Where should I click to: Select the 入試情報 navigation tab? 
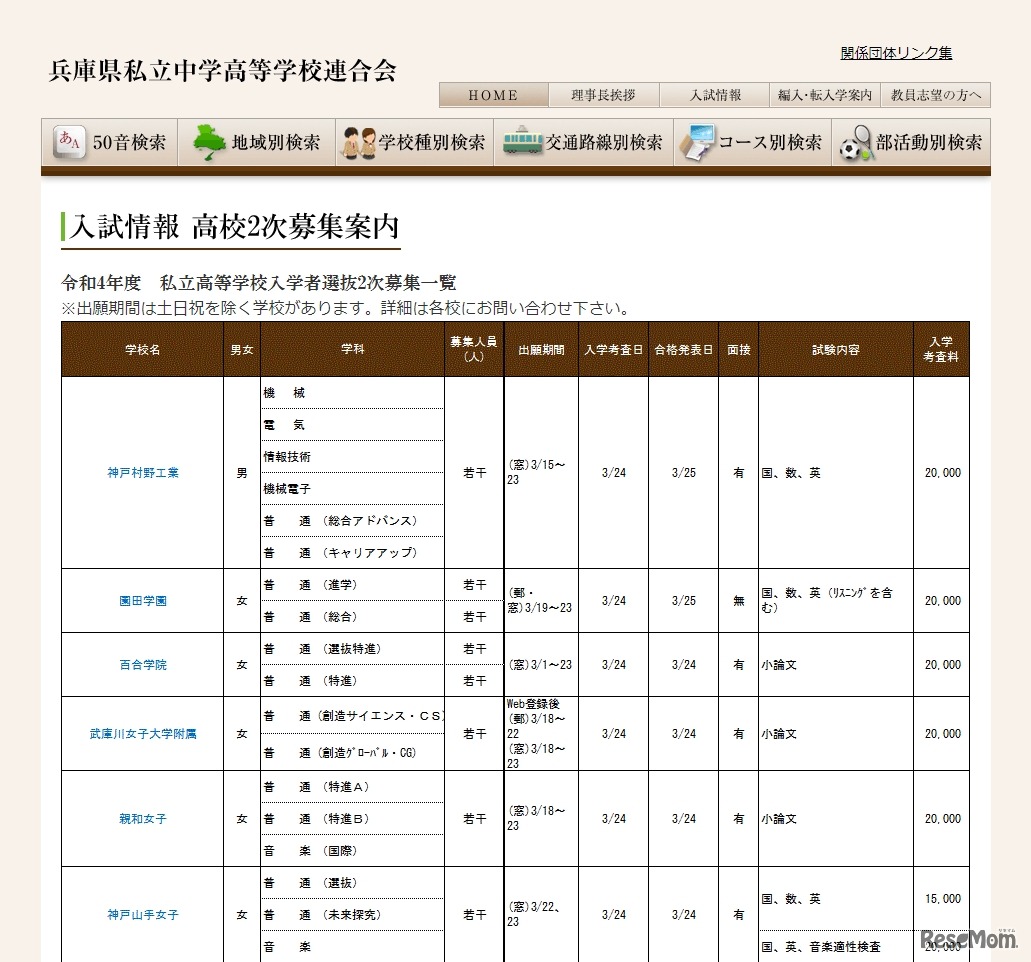click(713, 94)
